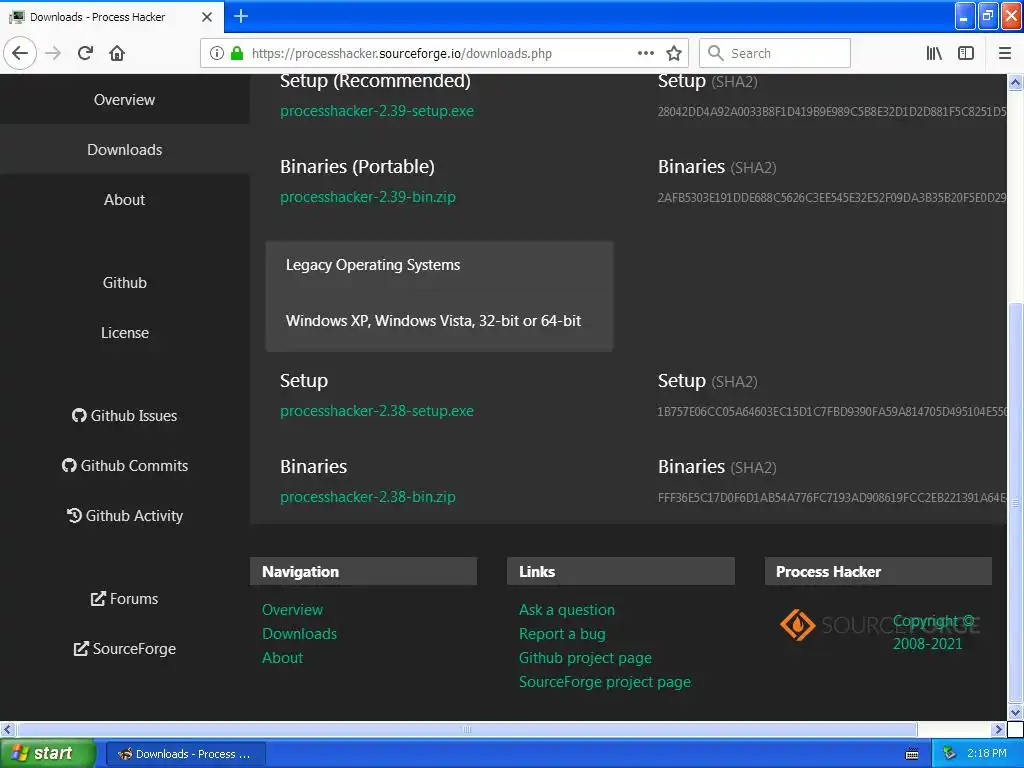Select the Downloads - Process Hacker tab

click(x=111, y=17)
